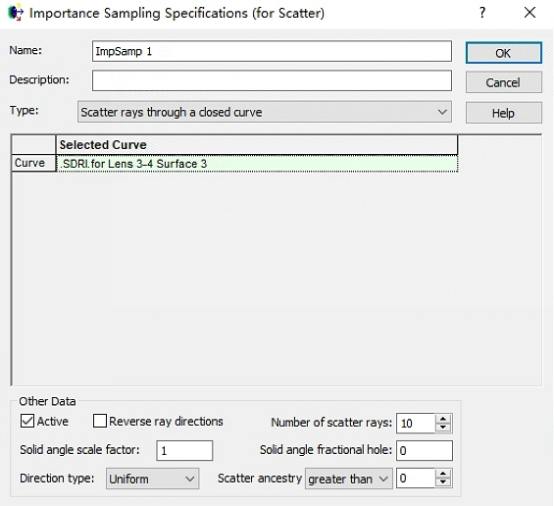Screen dimensions: 554x506
Task: Click the Solid angle scale factor field
Action: point(184,451)
